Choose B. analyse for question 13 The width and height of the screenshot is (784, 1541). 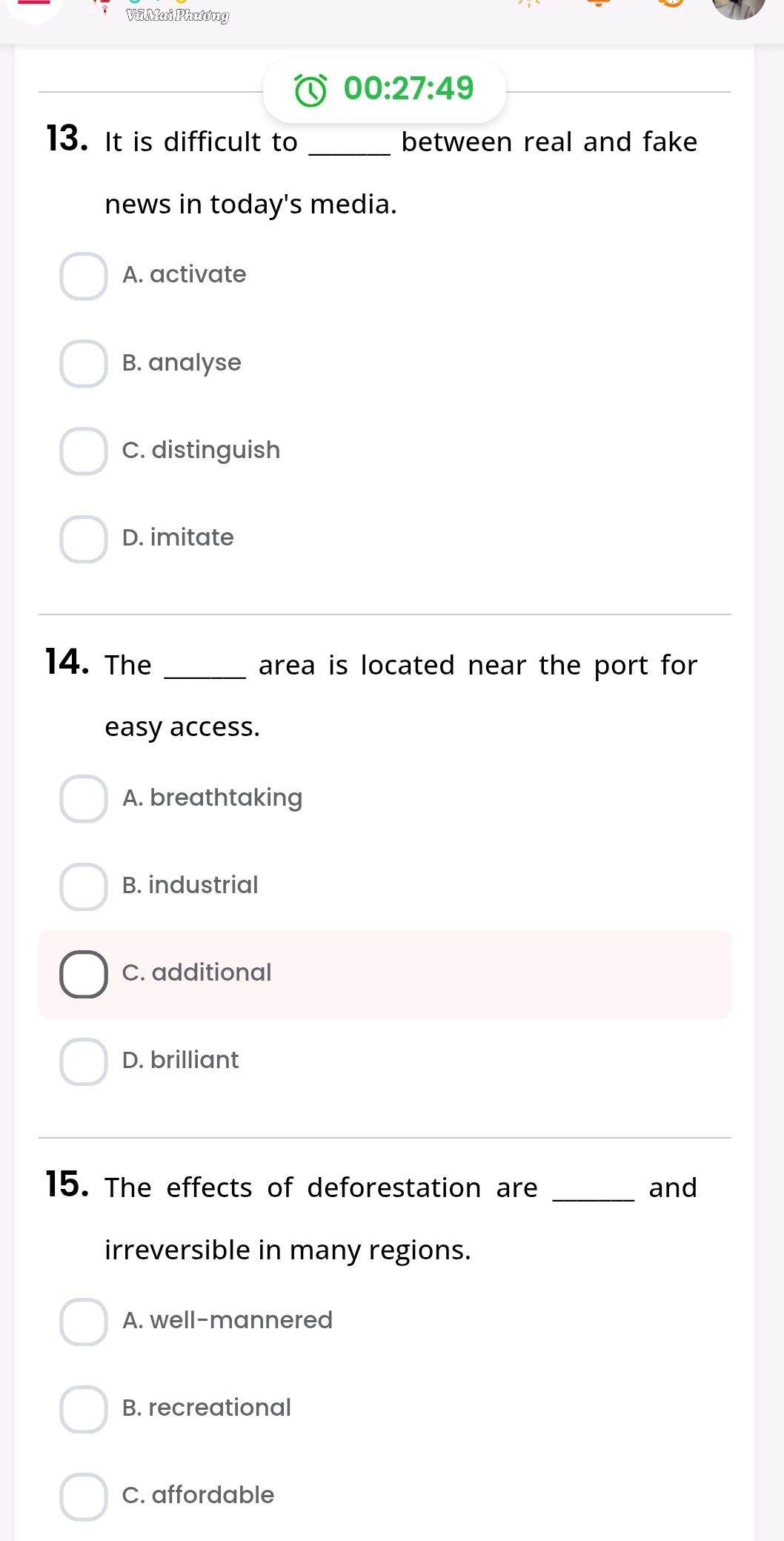click(84, 363)
